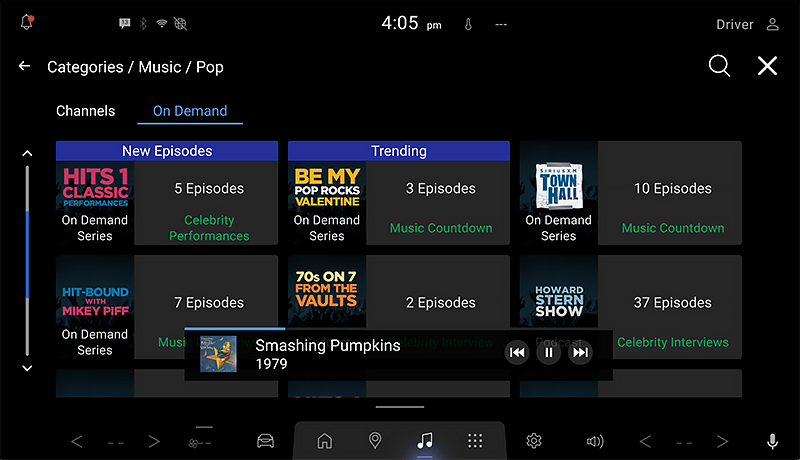Open search with magnifier icon
The width and height of the screenshot is (800, 460).
(x=719, y=66)
